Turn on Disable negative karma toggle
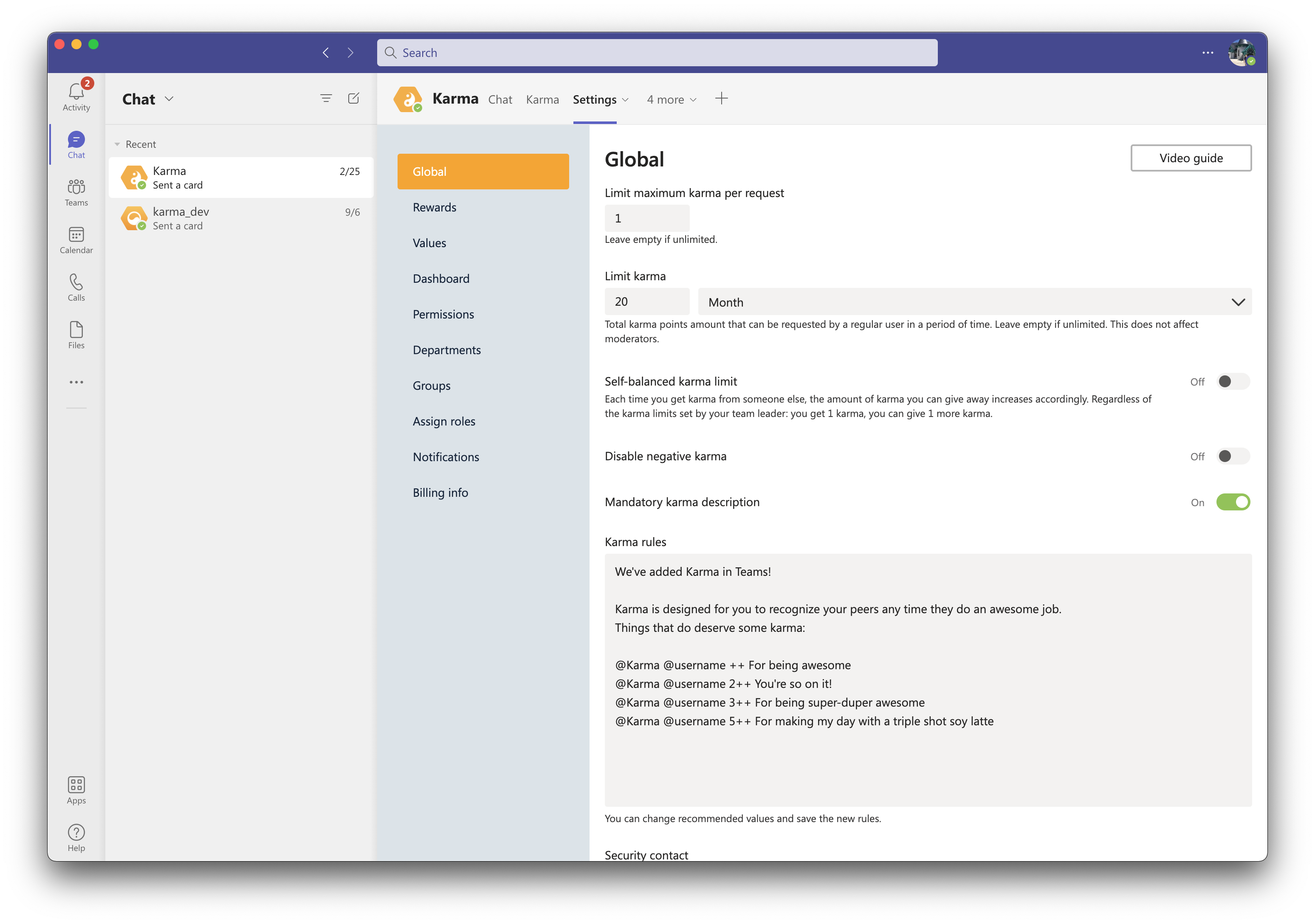 1233,456
